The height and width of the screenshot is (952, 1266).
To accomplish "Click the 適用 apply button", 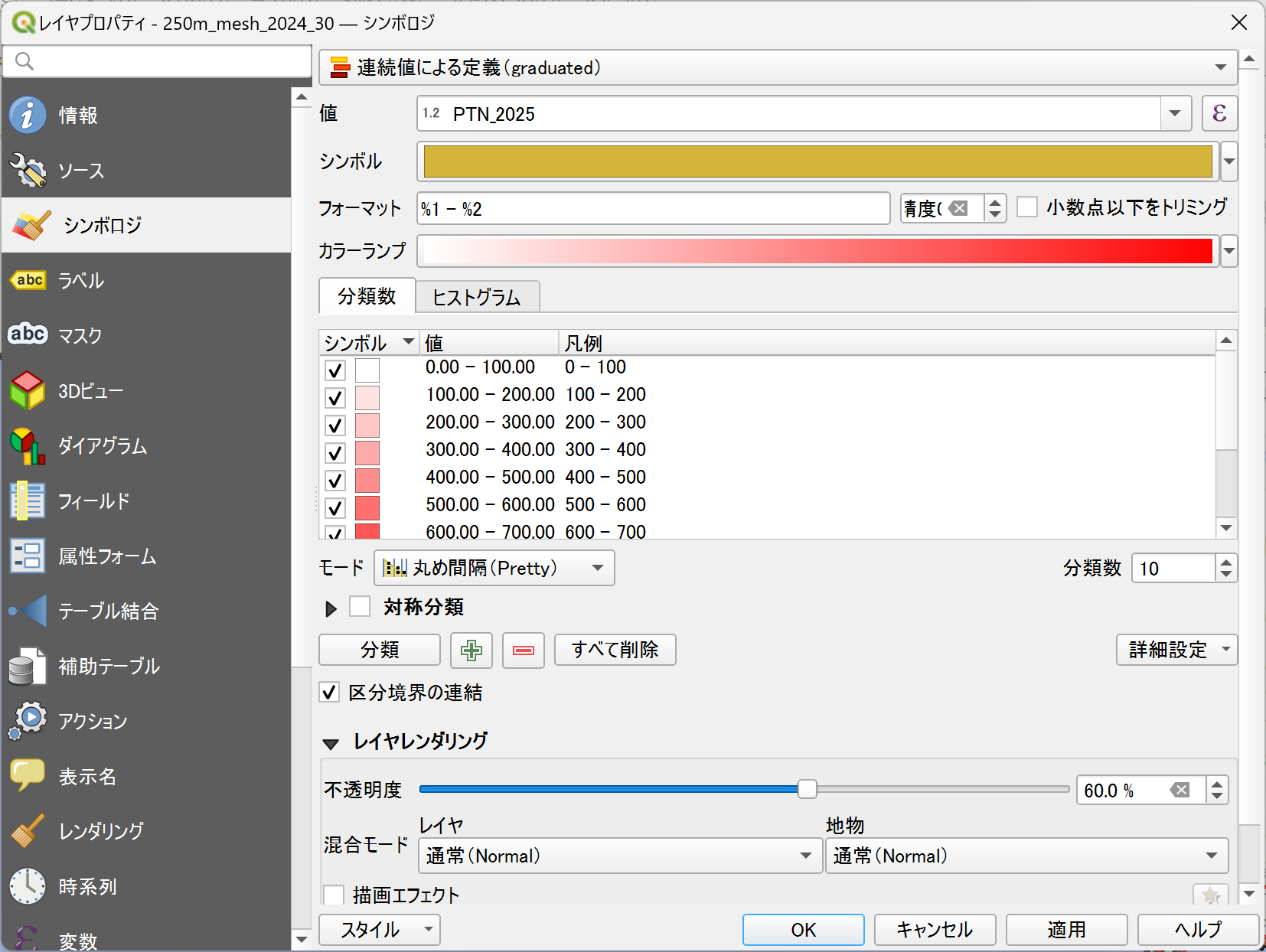I will pos(1065,930).
